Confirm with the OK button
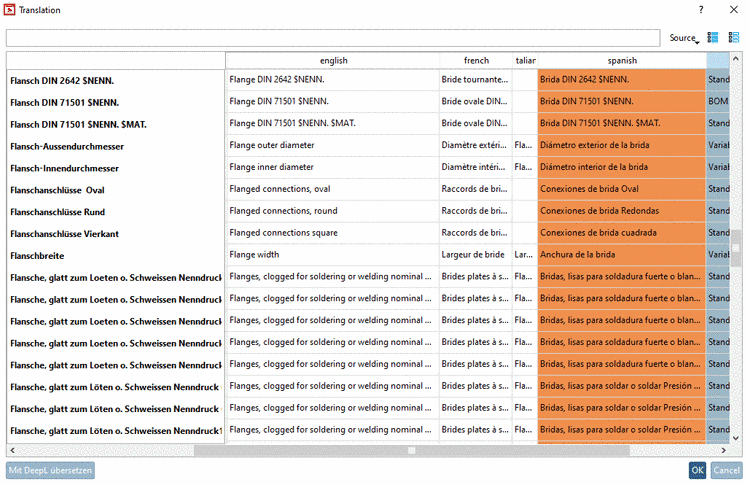 click(697, 470)
